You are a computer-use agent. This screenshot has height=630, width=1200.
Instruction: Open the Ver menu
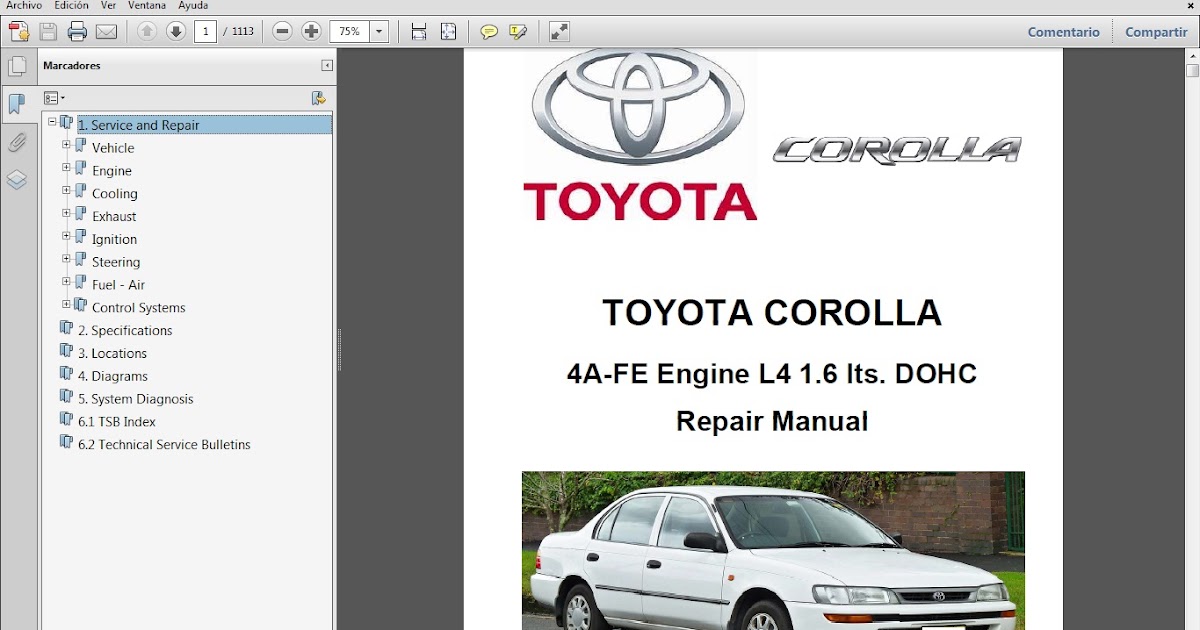108,6
